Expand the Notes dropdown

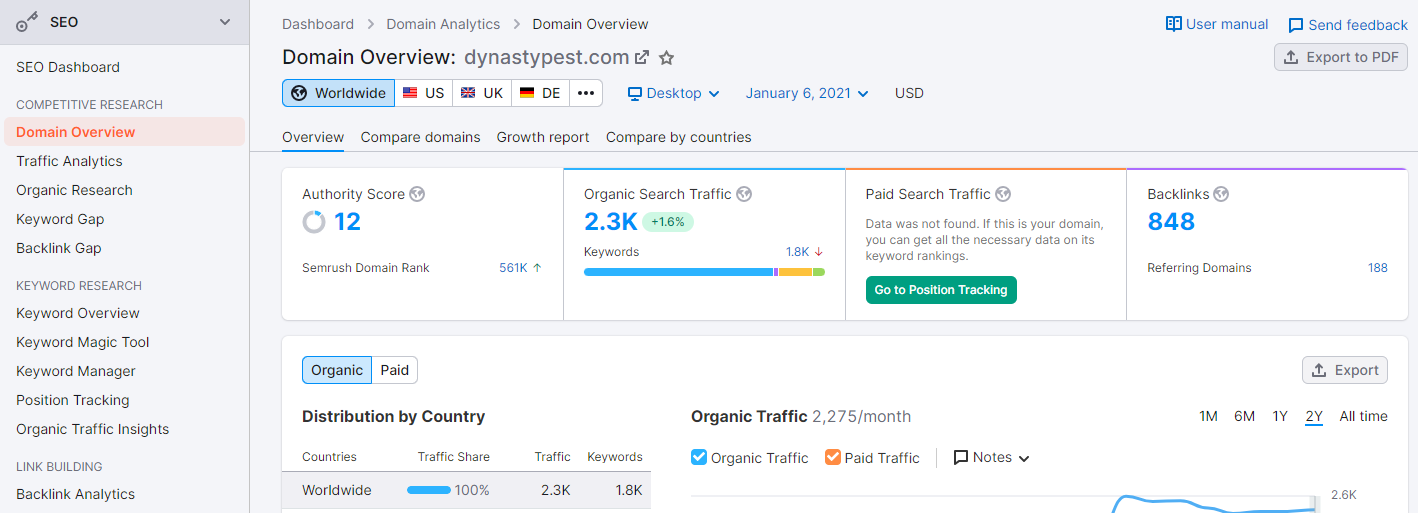(991, 457)
